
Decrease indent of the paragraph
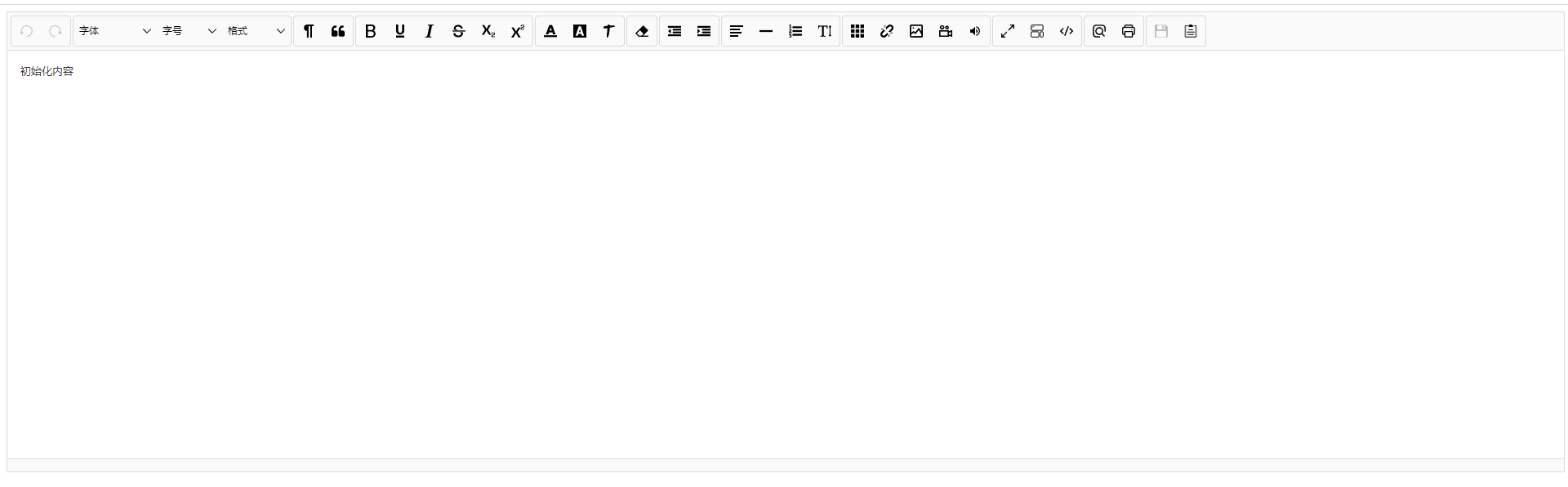[675, 31]
